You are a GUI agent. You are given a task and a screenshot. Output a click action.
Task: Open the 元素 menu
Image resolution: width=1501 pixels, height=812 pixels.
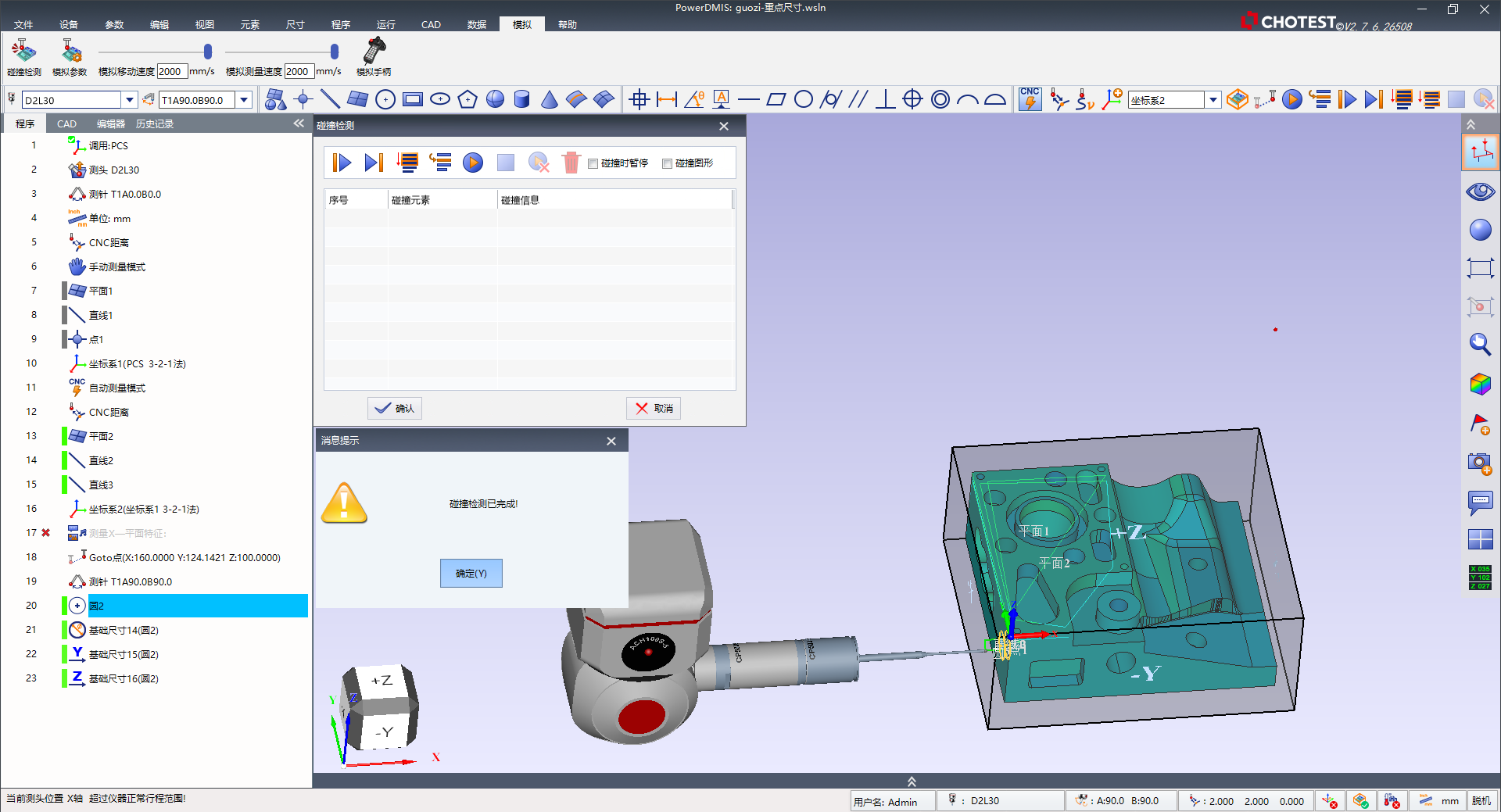[x=250, y=25]
